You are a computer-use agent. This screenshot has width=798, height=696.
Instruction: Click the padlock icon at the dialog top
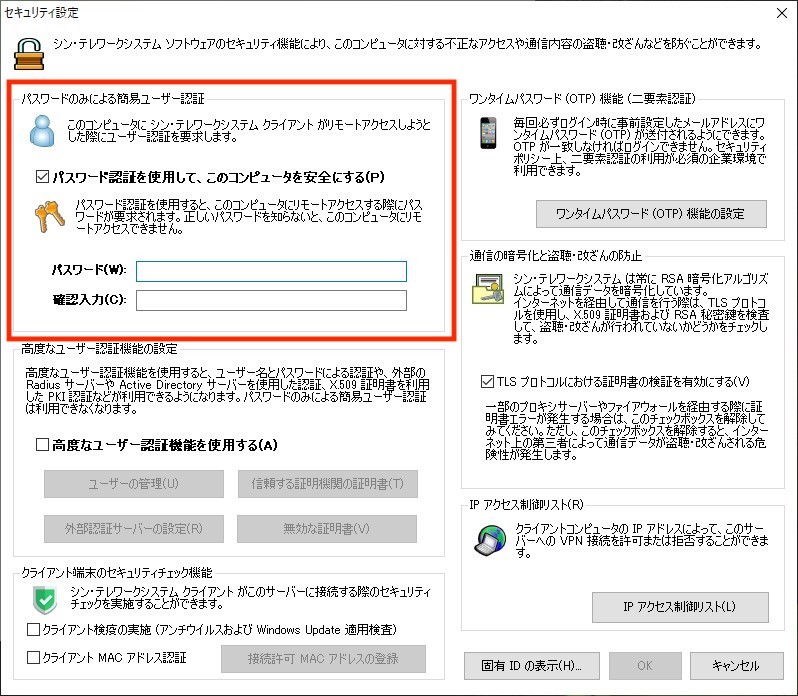(x=29, y=53)
